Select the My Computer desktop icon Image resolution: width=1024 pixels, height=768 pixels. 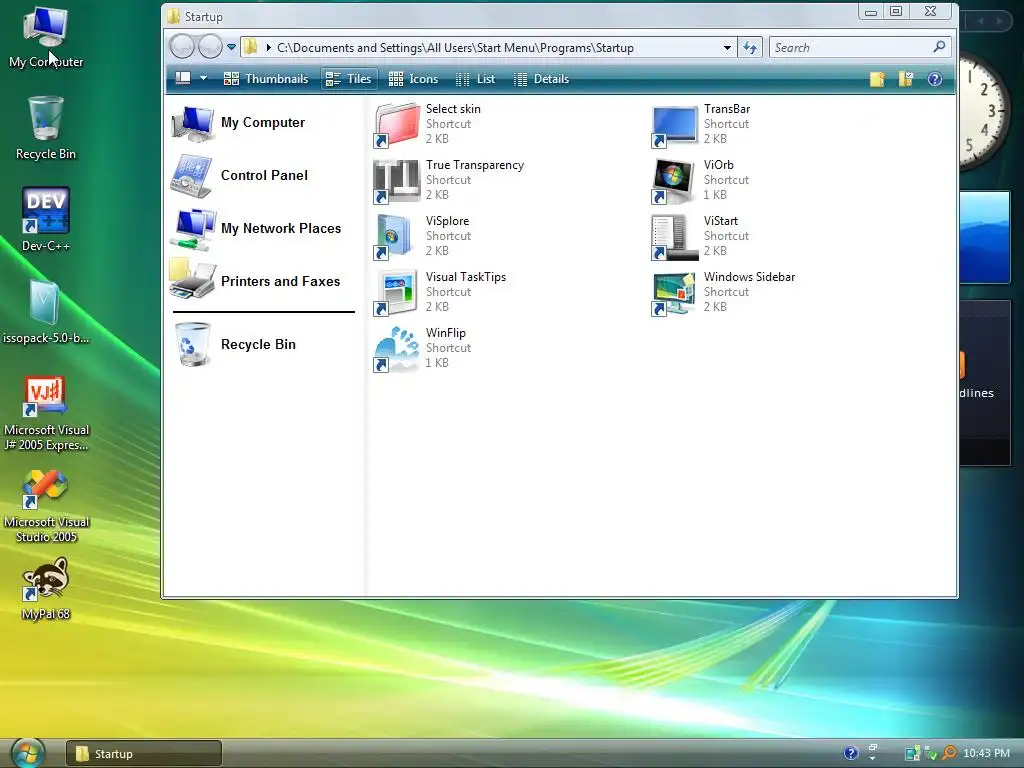(46, 37)
